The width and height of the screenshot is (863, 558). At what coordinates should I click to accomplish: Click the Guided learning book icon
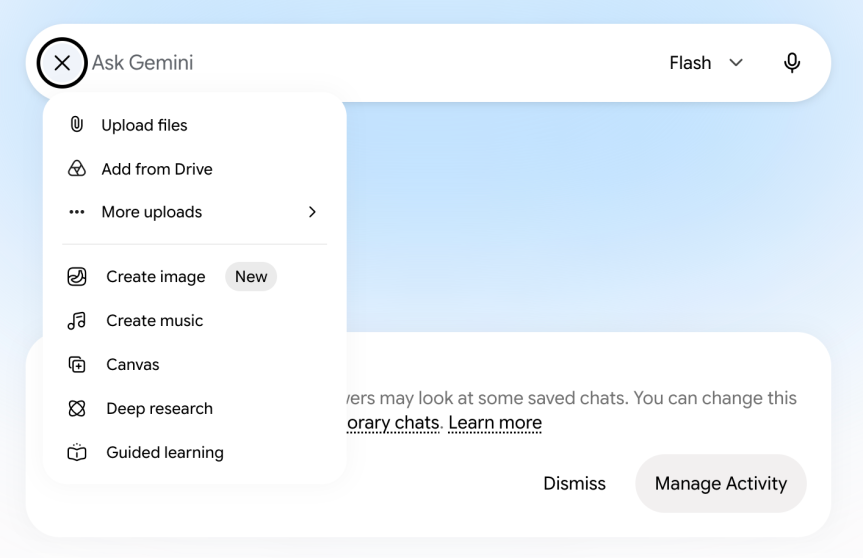pyautogui.click(x=77, y=452)
